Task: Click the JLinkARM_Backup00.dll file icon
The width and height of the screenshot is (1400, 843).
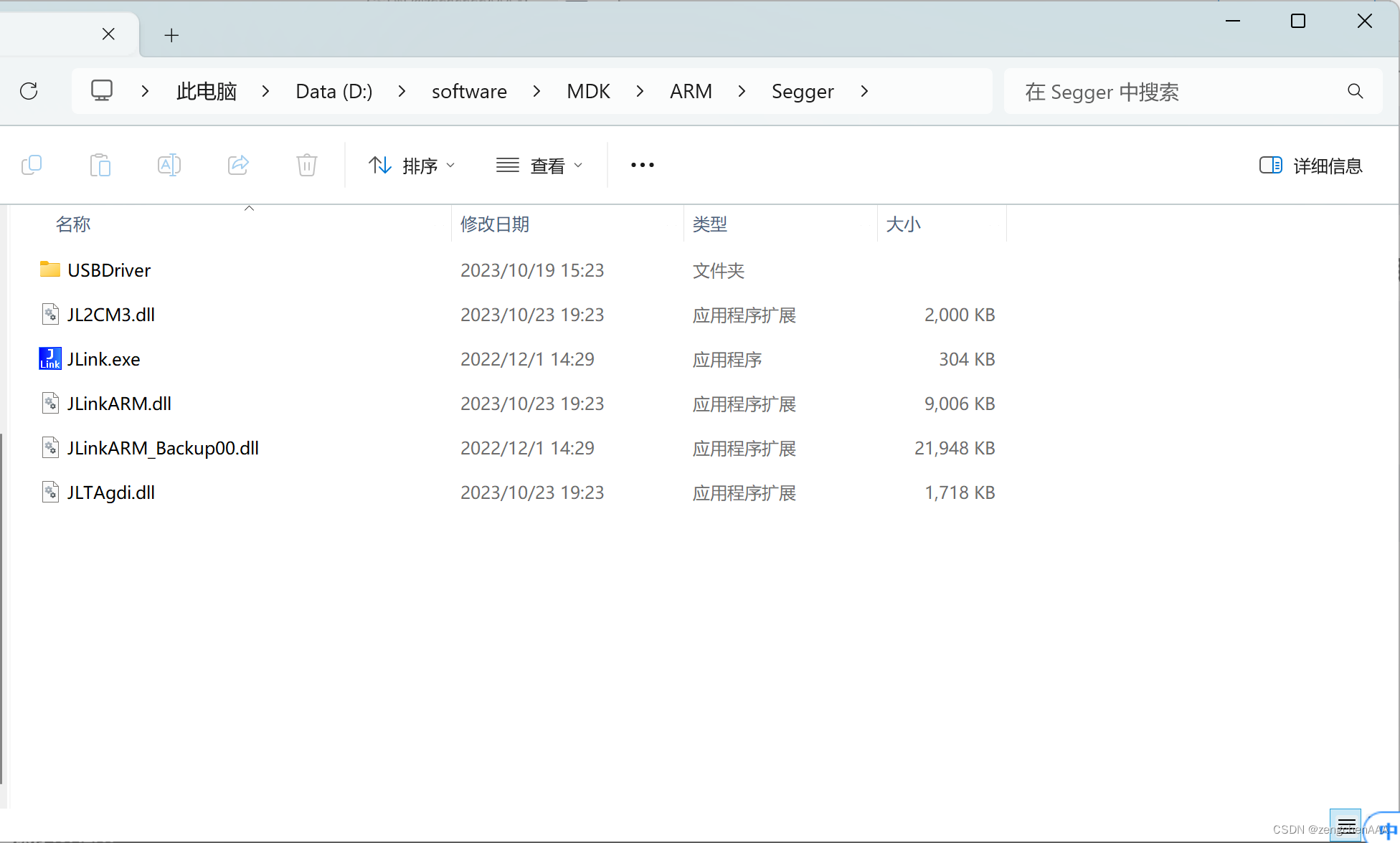Action: tap(50, 447)
